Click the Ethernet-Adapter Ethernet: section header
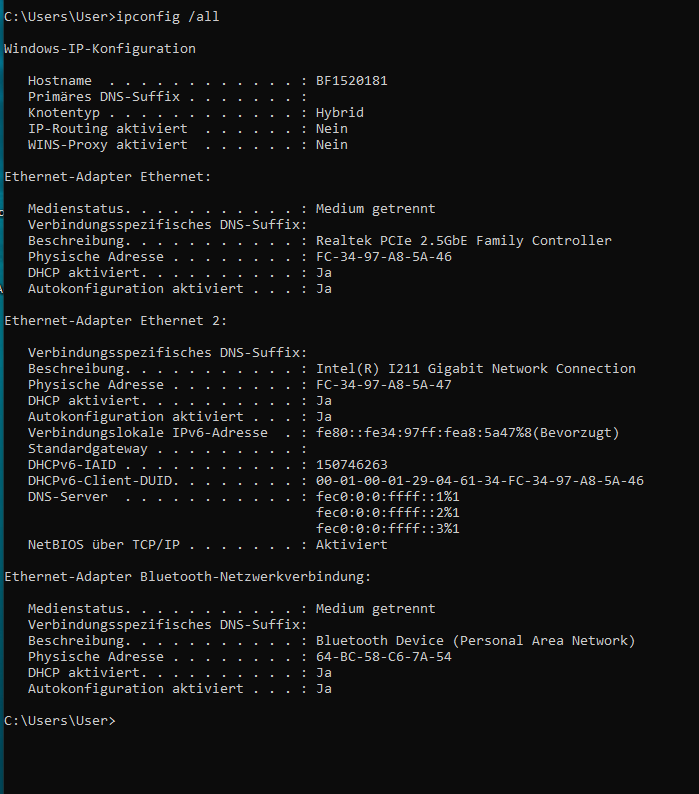Viewport: 699px width, 794px height. 107,177
